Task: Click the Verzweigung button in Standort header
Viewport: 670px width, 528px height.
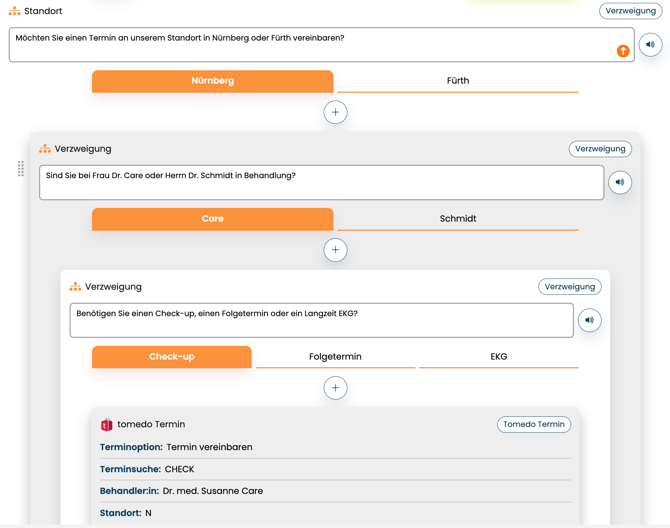Action: click(x=630, y=11)
